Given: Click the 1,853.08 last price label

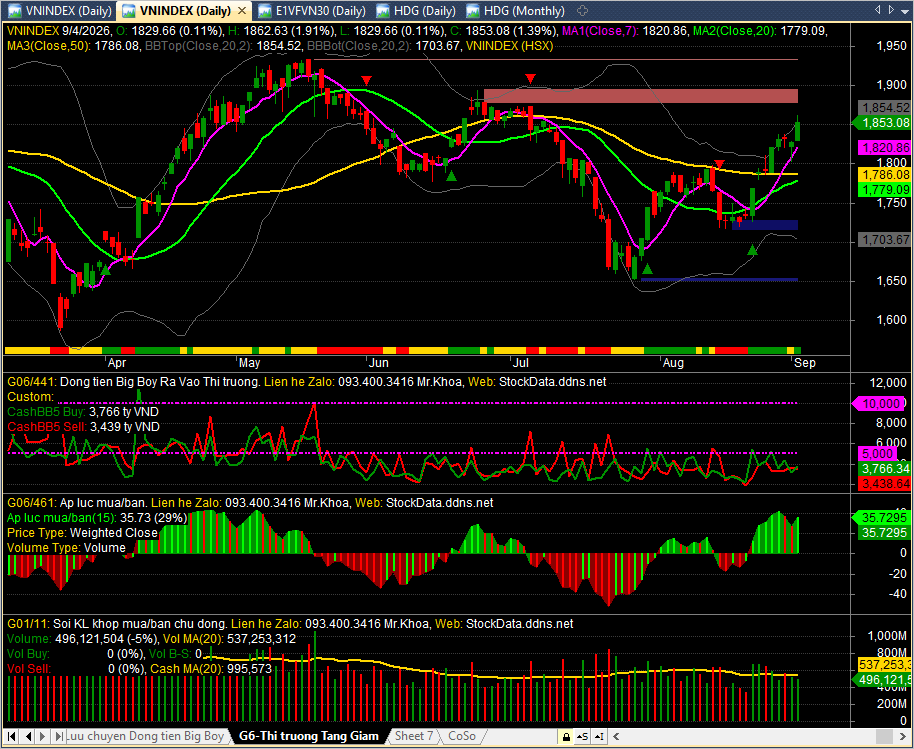Looking at the screenshot, I should coord(883,122).
